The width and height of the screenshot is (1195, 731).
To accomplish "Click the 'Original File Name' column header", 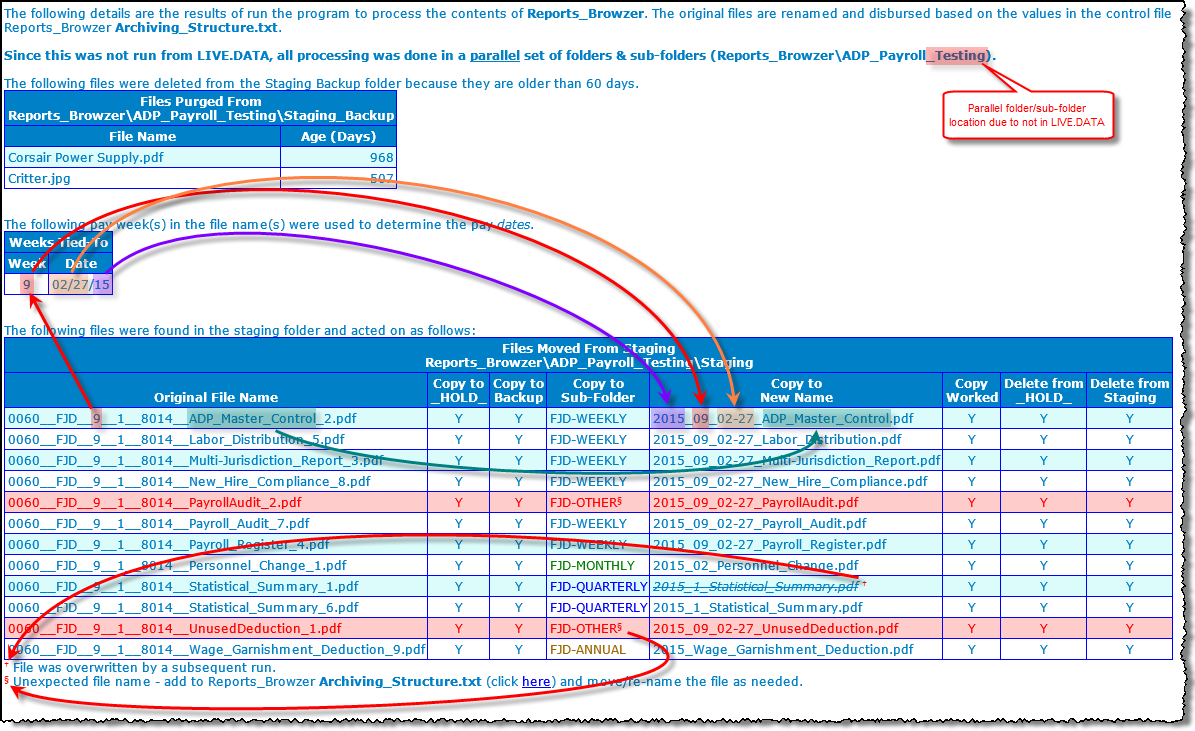I will click(216, 397).
